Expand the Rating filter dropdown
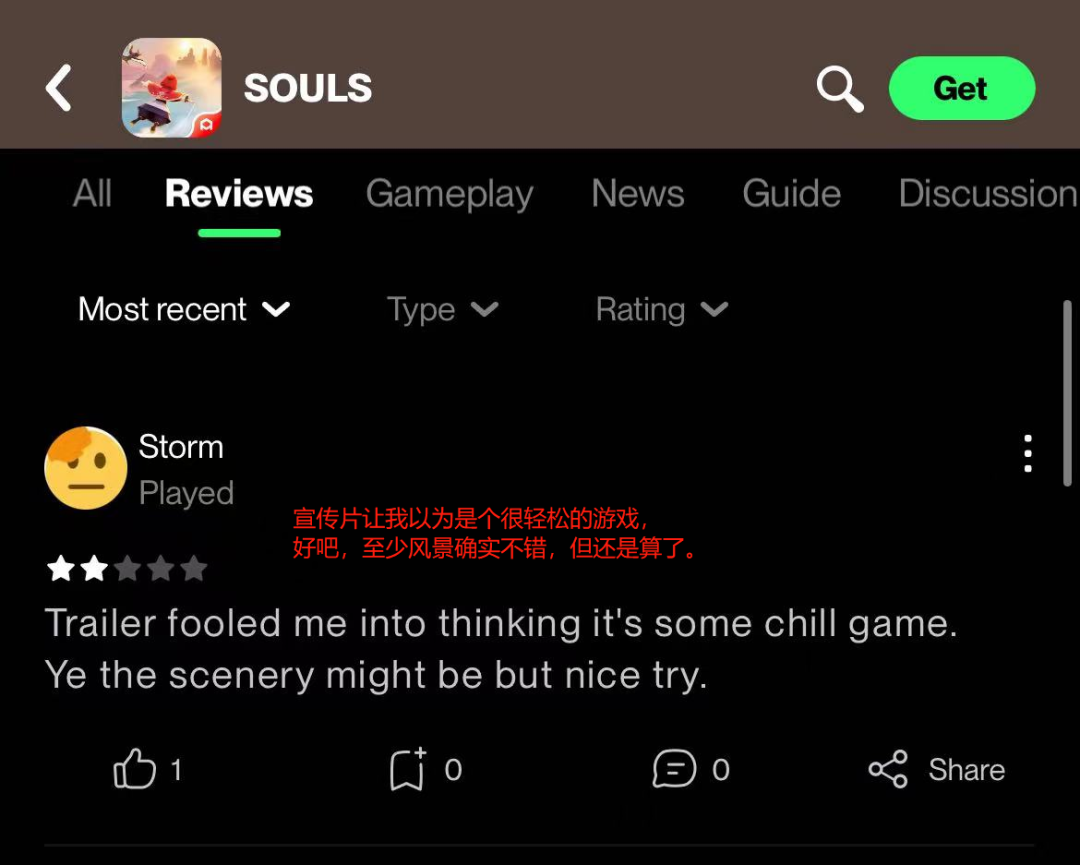 click(x=661, y=310)
